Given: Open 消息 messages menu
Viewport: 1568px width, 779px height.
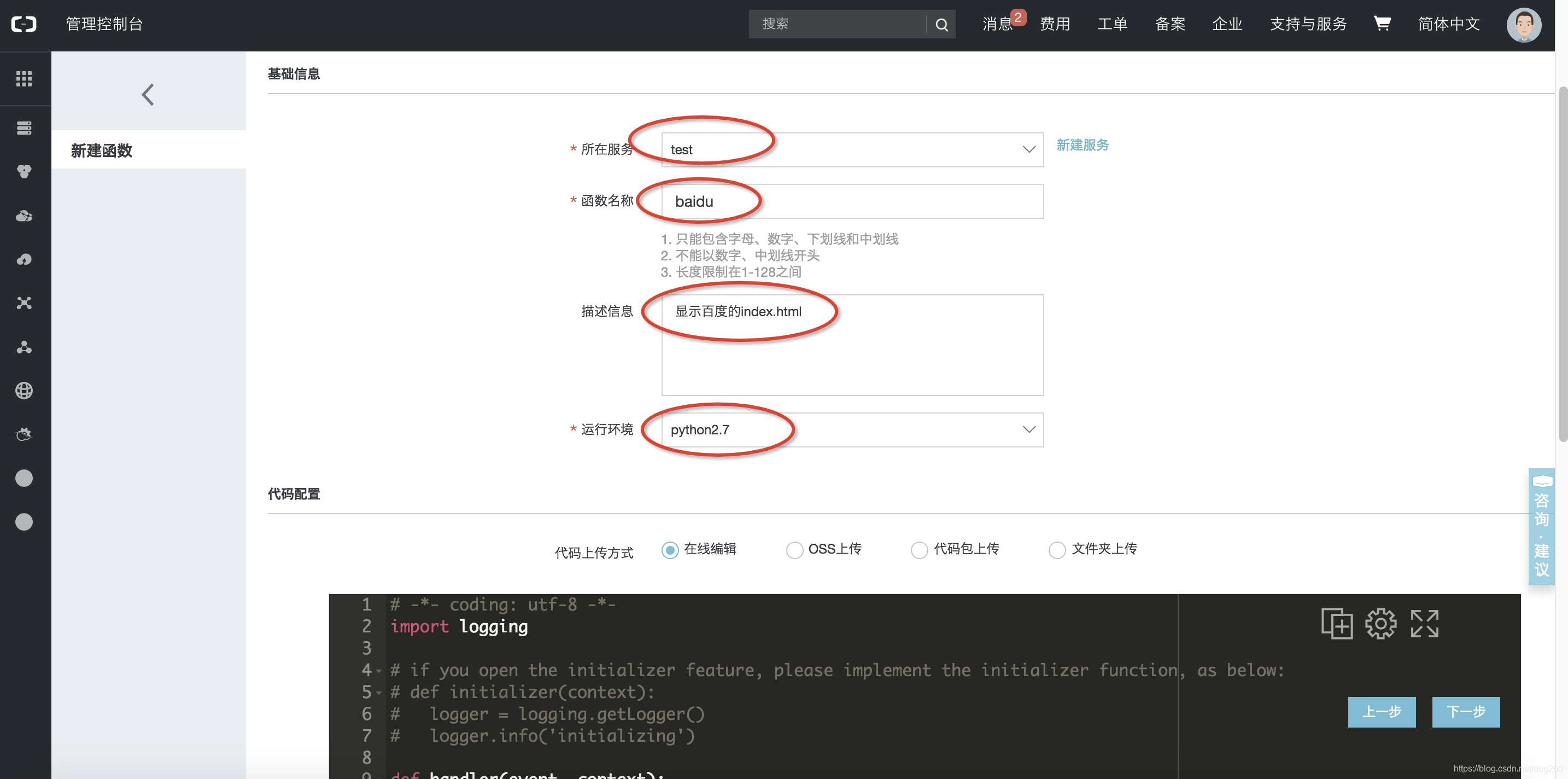Looking at the screenshot, I should point(997,24).
